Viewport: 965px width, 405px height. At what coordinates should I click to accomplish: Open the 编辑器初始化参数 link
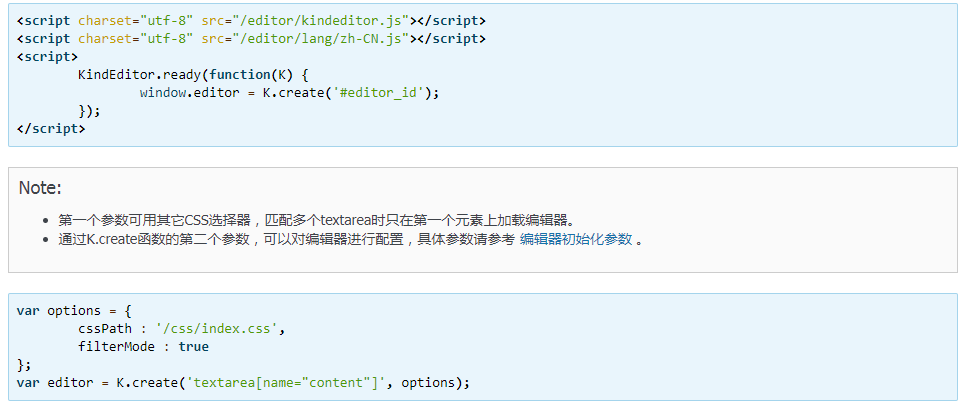[x=576, y=240]
